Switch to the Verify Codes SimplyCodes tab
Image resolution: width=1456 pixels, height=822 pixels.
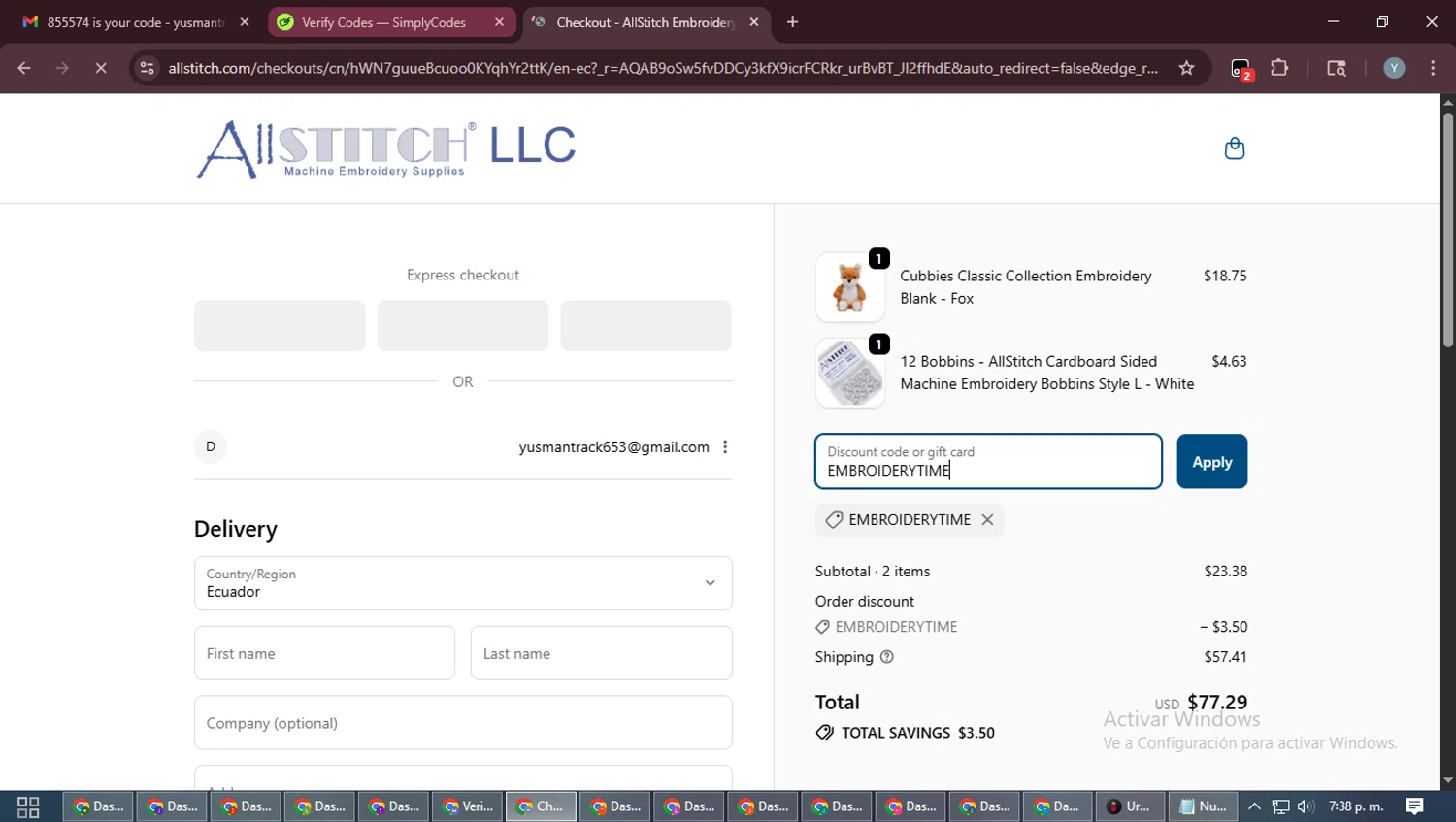click(393, 22)
